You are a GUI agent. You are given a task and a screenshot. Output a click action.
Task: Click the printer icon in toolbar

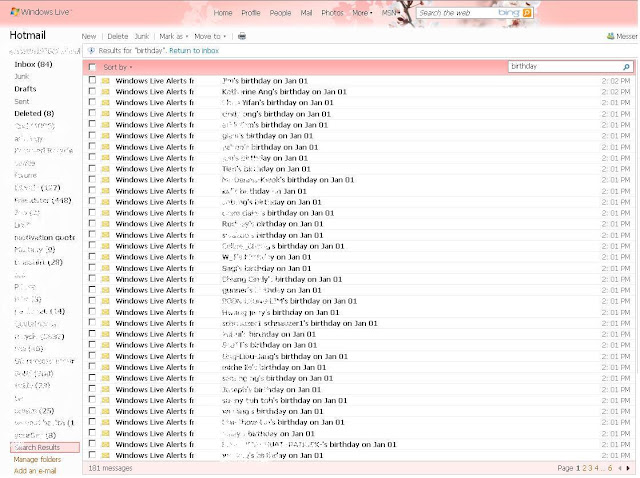(242, 36)
